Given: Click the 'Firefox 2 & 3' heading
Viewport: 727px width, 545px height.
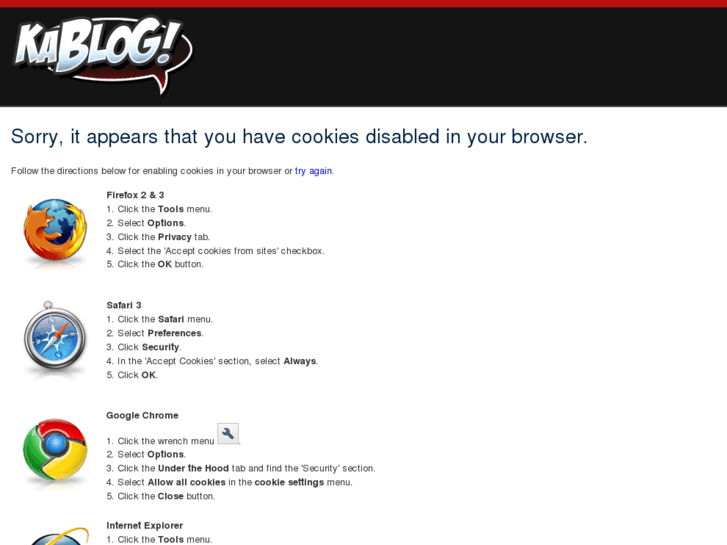Looking at the screenshot, I should point(135,195).
